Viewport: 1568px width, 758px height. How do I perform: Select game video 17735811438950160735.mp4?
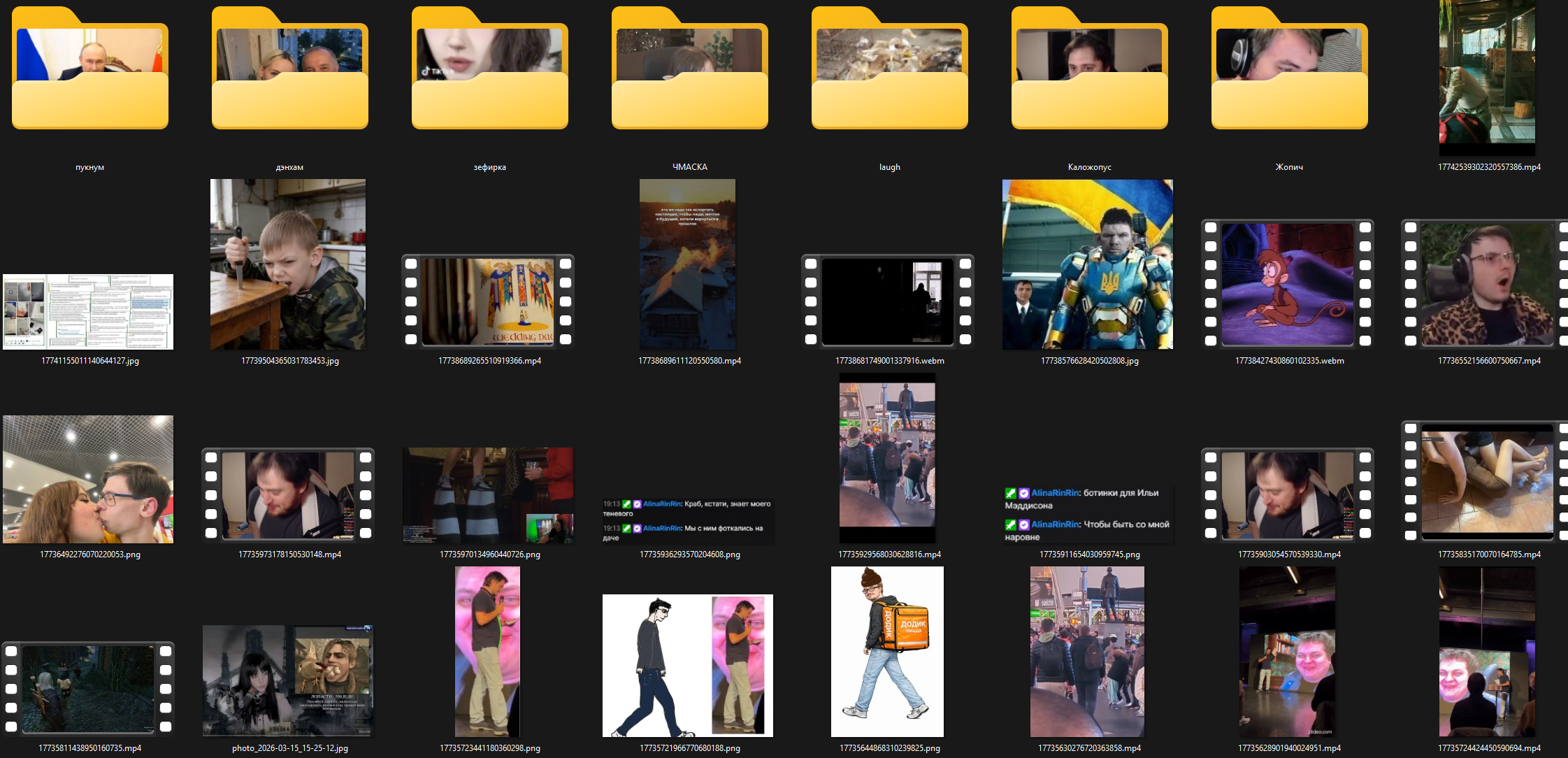coord(88,689)
